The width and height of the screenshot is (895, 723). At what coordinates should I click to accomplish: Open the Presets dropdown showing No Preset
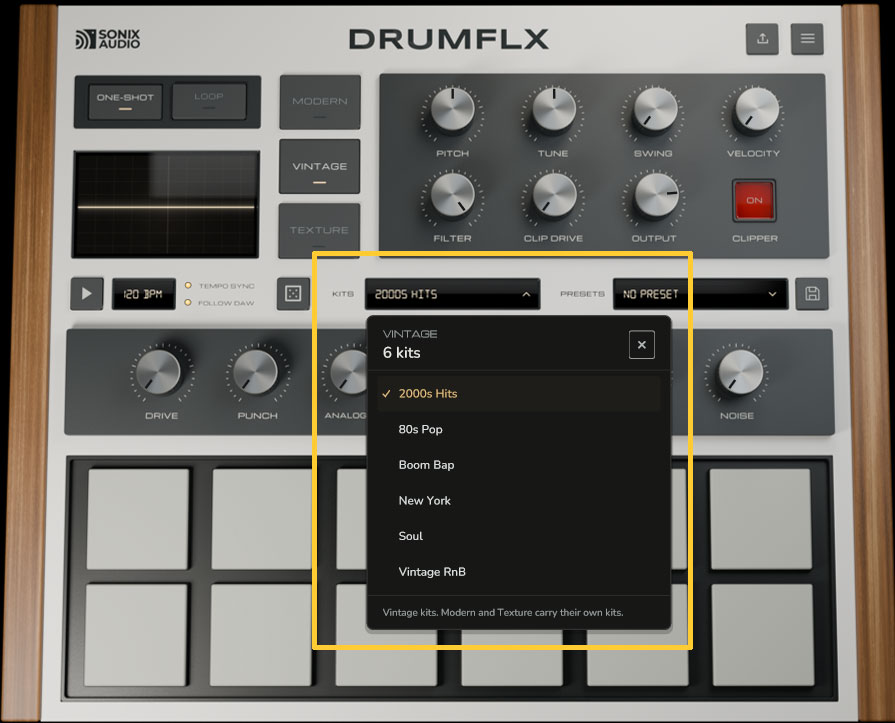pyautogui.click(x=700, y=294)
